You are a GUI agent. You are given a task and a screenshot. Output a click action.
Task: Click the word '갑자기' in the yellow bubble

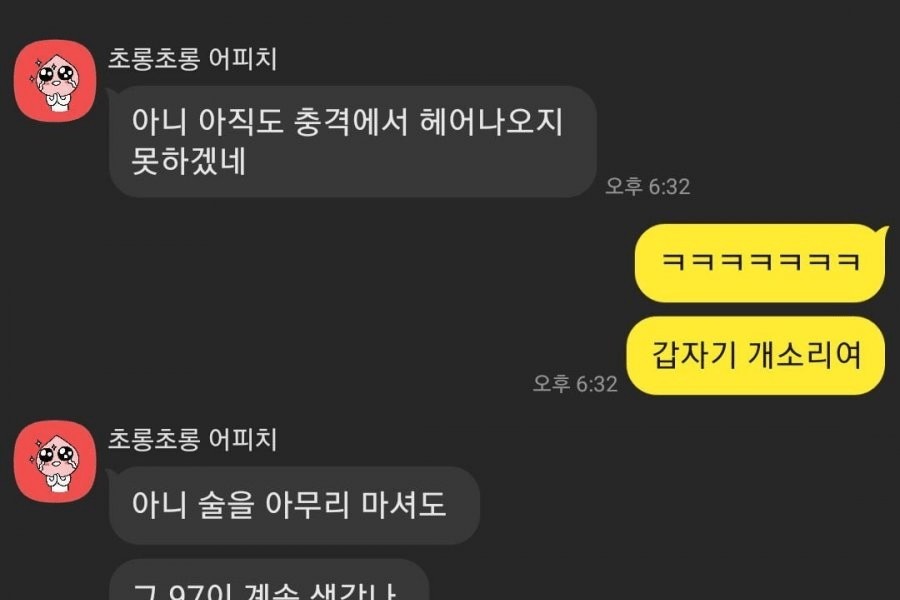click(x=694, y=355)
